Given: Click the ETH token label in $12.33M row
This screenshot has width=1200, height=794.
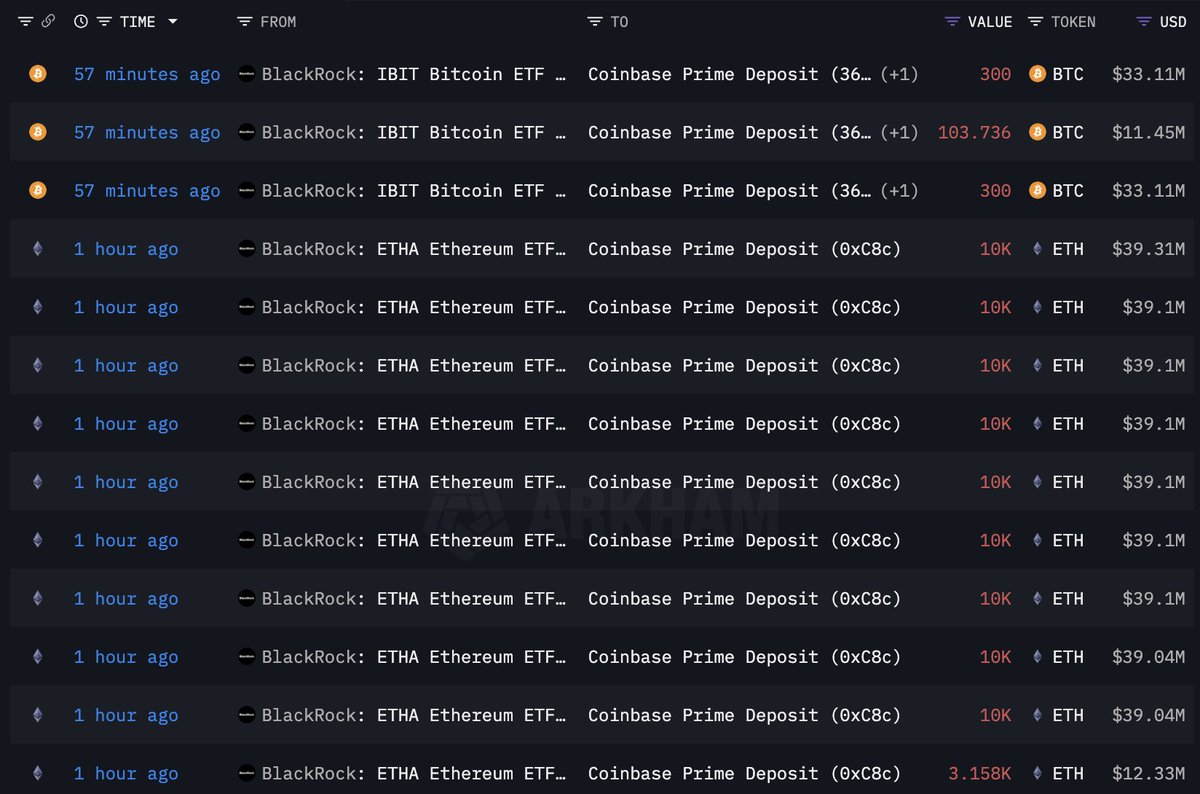Looking at the screenshot, I should tap(1067, 773).
